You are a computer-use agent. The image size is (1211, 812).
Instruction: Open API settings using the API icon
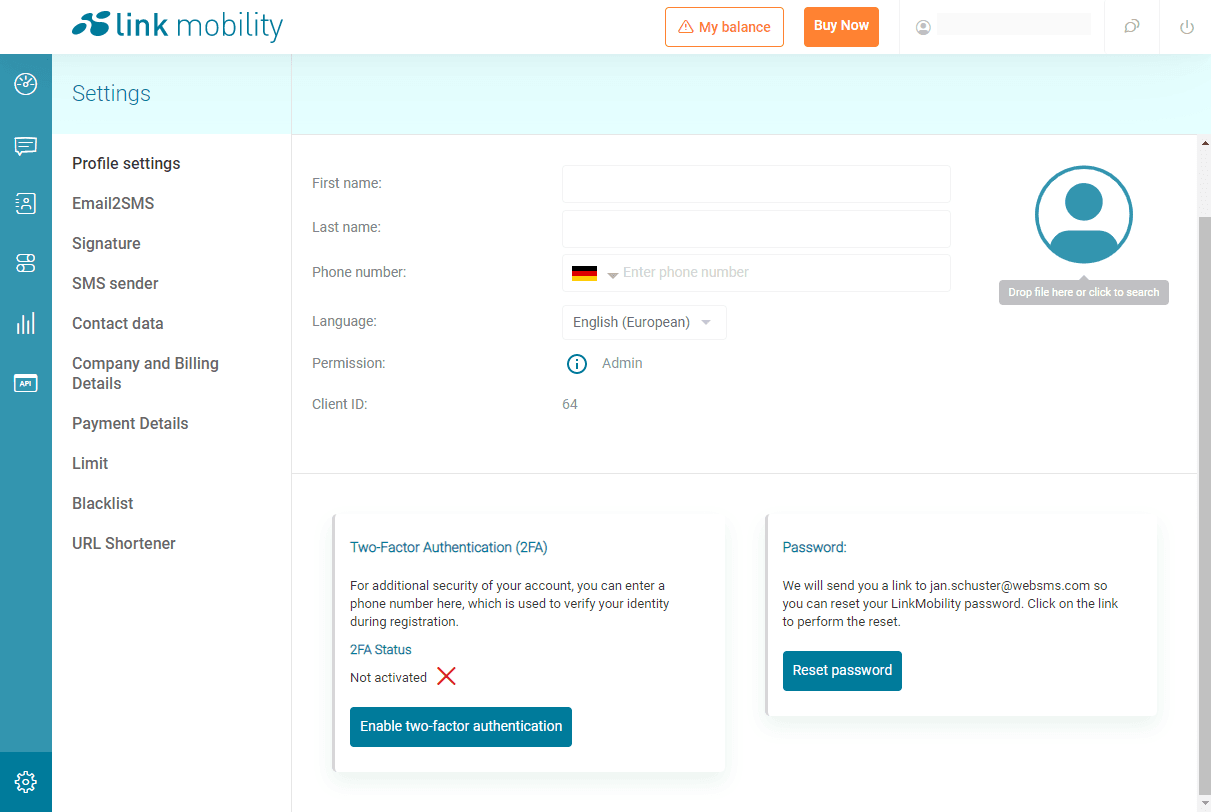click(26, 383)
